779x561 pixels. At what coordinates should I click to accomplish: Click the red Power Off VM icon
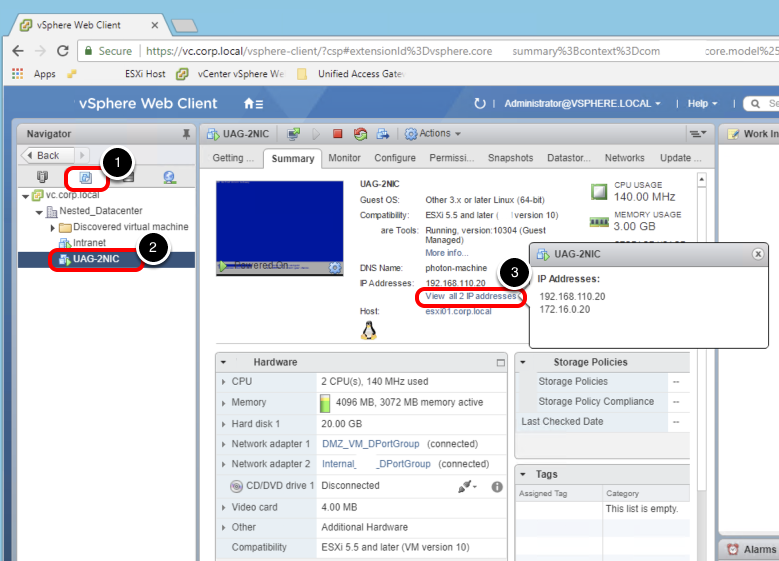(337, 134)
